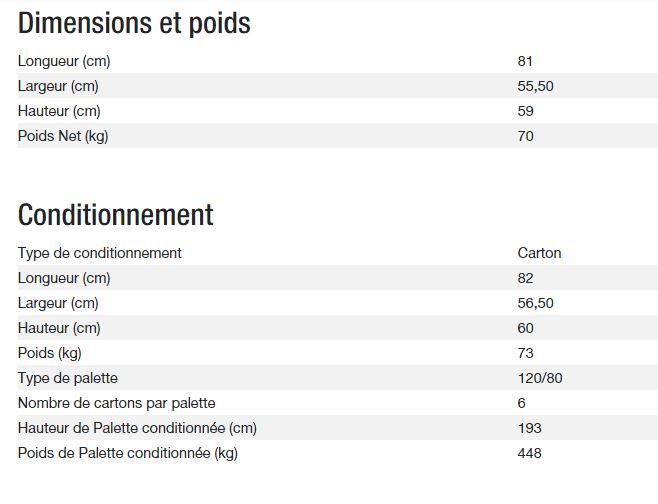Select the product height value 59
The height and width of the screenshot is (504, 658).
point(526,111)
